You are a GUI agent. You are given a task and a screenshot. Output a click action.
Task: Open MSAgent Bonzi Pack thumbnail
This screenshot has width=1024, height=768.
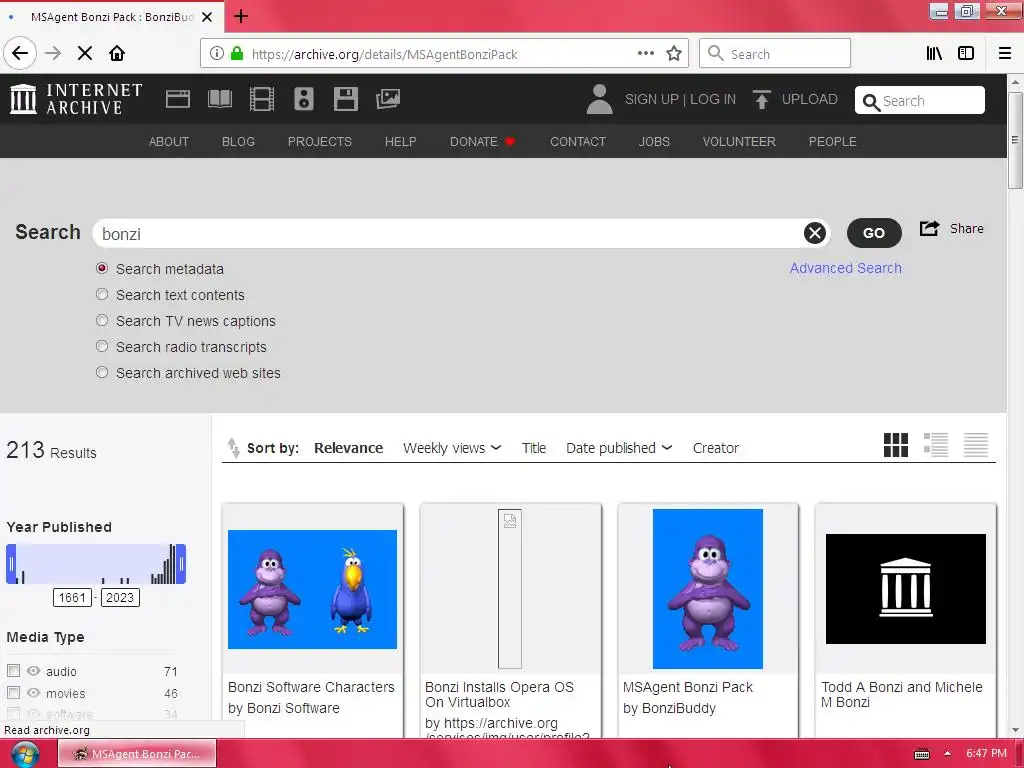pyautogui.click(x=707, y=588)
